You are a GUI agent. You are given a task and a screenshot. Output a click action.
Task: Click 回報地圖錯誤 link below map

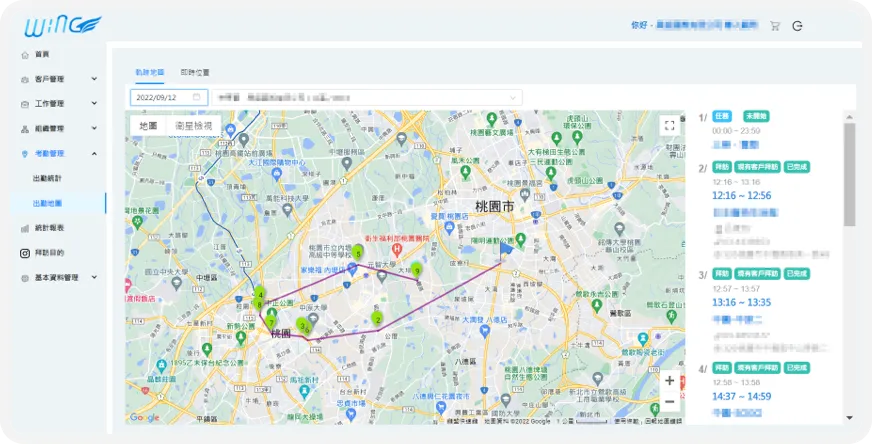click(x=663, y=421)
